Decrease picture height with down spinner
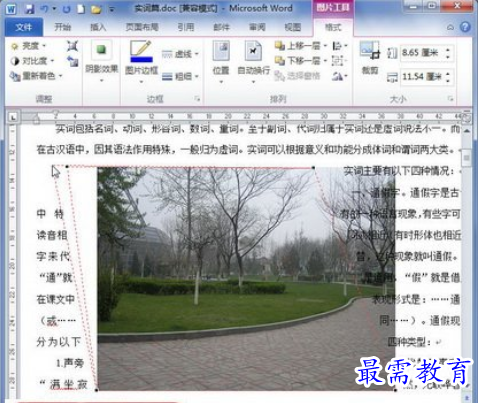 448,56
